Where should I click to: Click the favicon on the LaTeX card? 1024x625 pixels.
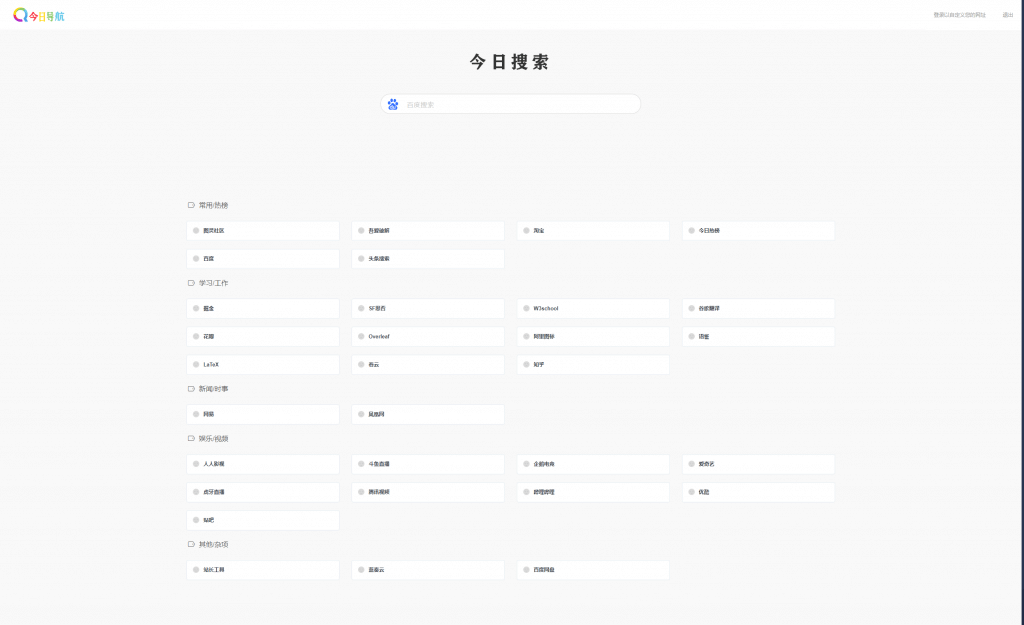pyautogui.click(x=196, y=364)
